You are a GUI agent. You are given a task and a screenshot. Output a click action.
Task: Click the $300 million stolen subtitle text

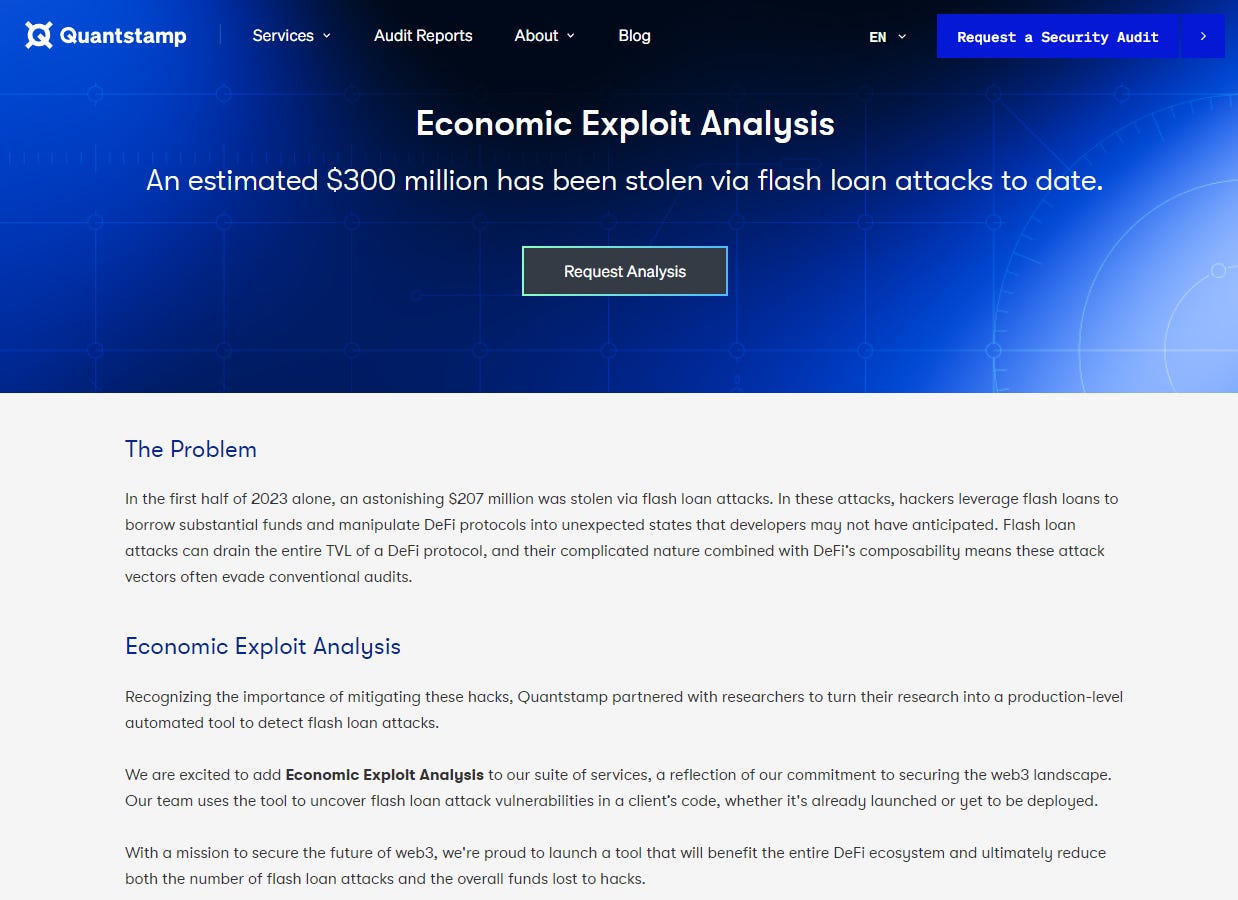coord(625,181)
